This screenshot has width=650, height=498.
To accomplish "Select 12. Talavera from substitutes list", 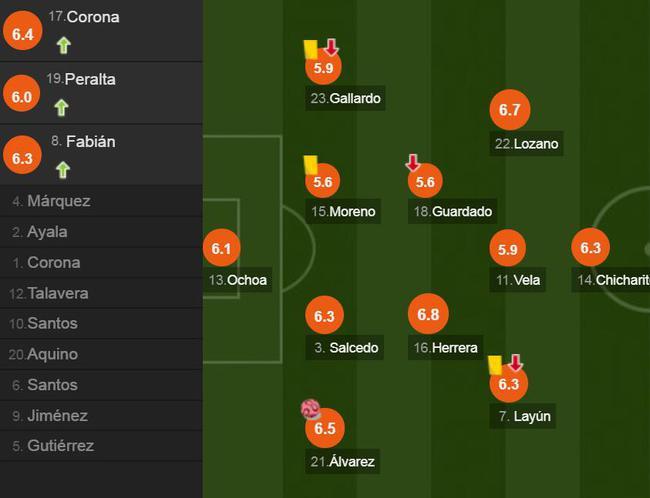I will click(x=101, y=293).
